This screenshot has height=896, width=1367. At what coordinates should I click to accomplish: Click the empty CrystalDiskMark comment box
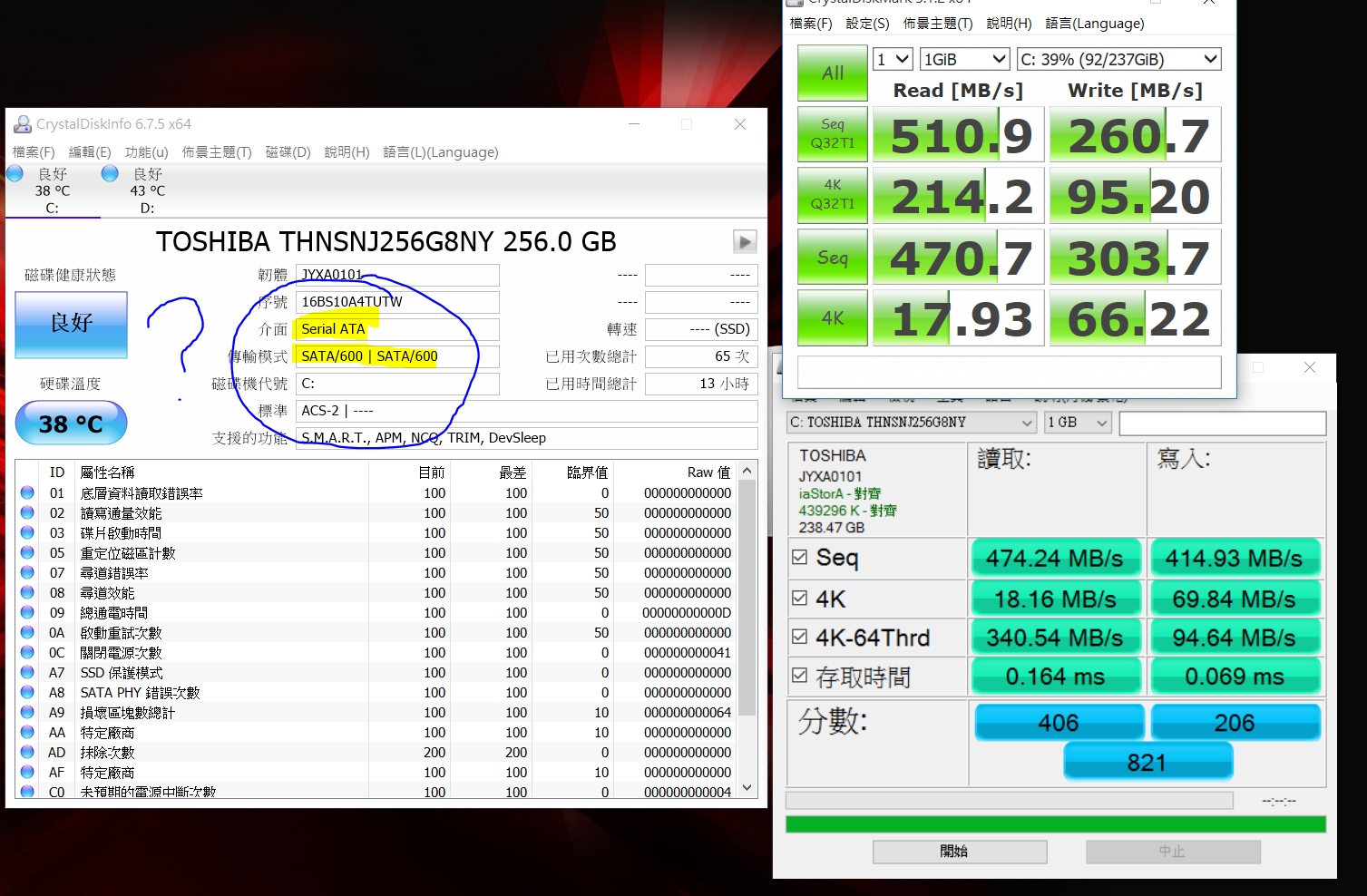(1009, 372)
